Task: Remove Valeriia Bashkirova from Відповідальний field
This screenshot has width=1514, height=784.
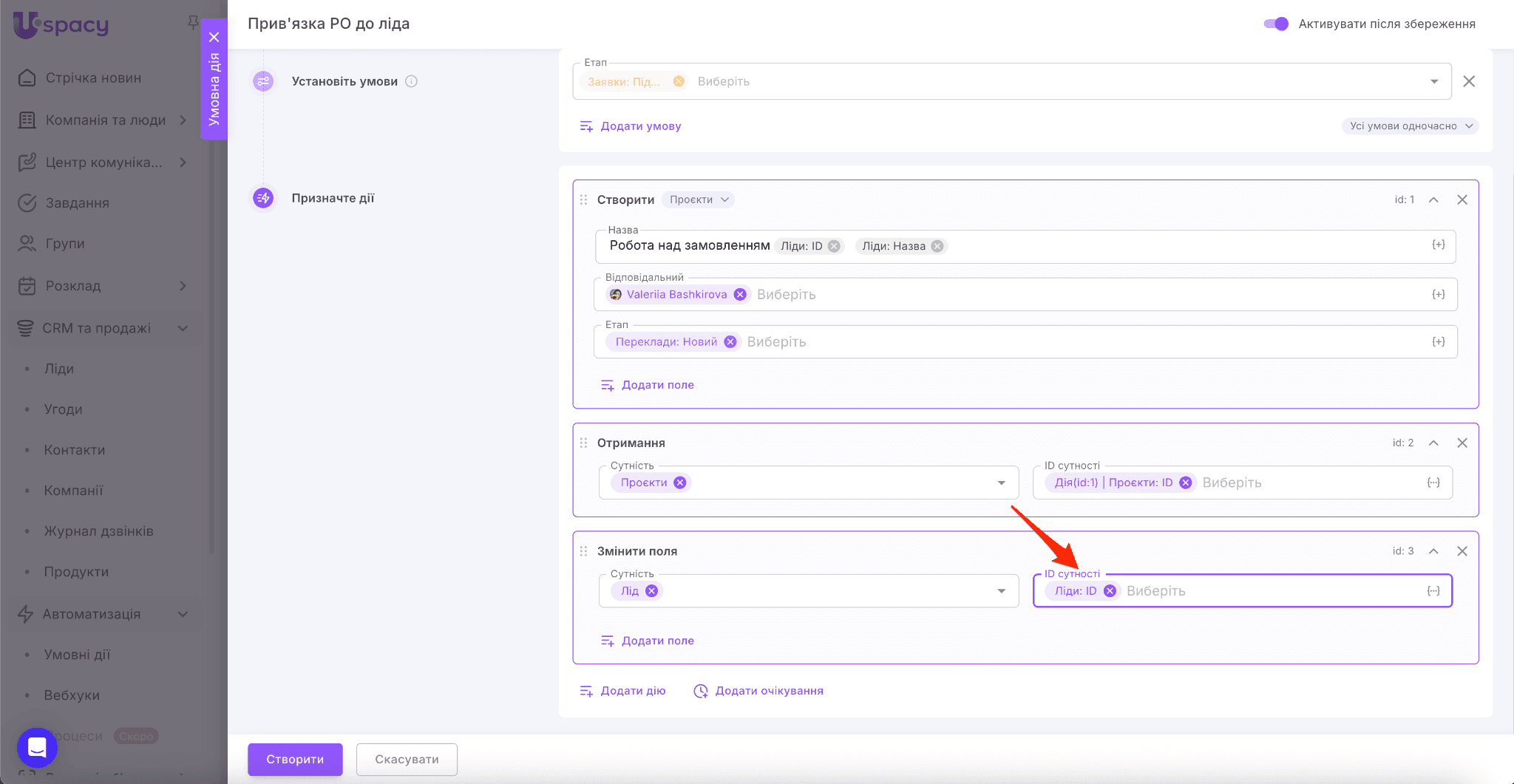Action: 740,294
